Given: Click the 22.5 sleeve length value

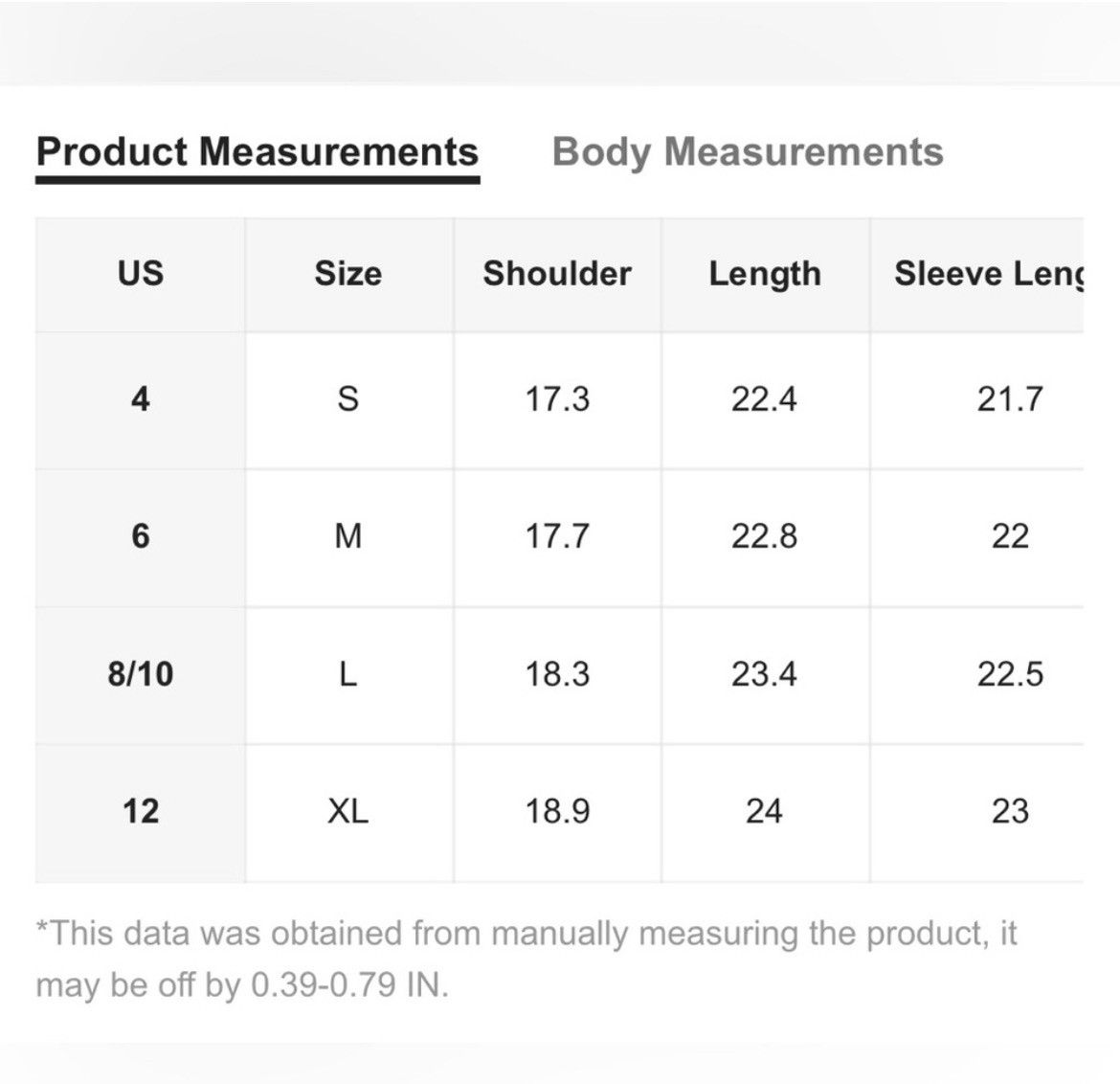Looking at the screenshot, I should (x=1010, y=674).
